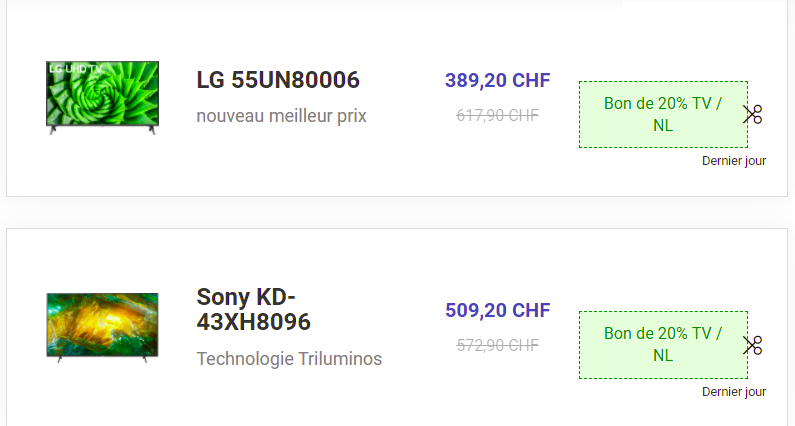
Task: Click the 509,20 CHF sale price
Action: pos(497,310)
